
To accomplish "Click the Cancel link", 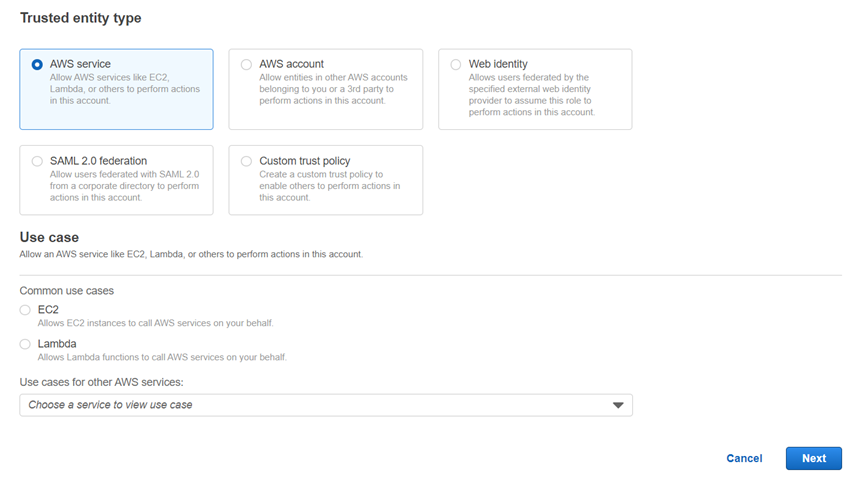I will [x=744, y=458].
